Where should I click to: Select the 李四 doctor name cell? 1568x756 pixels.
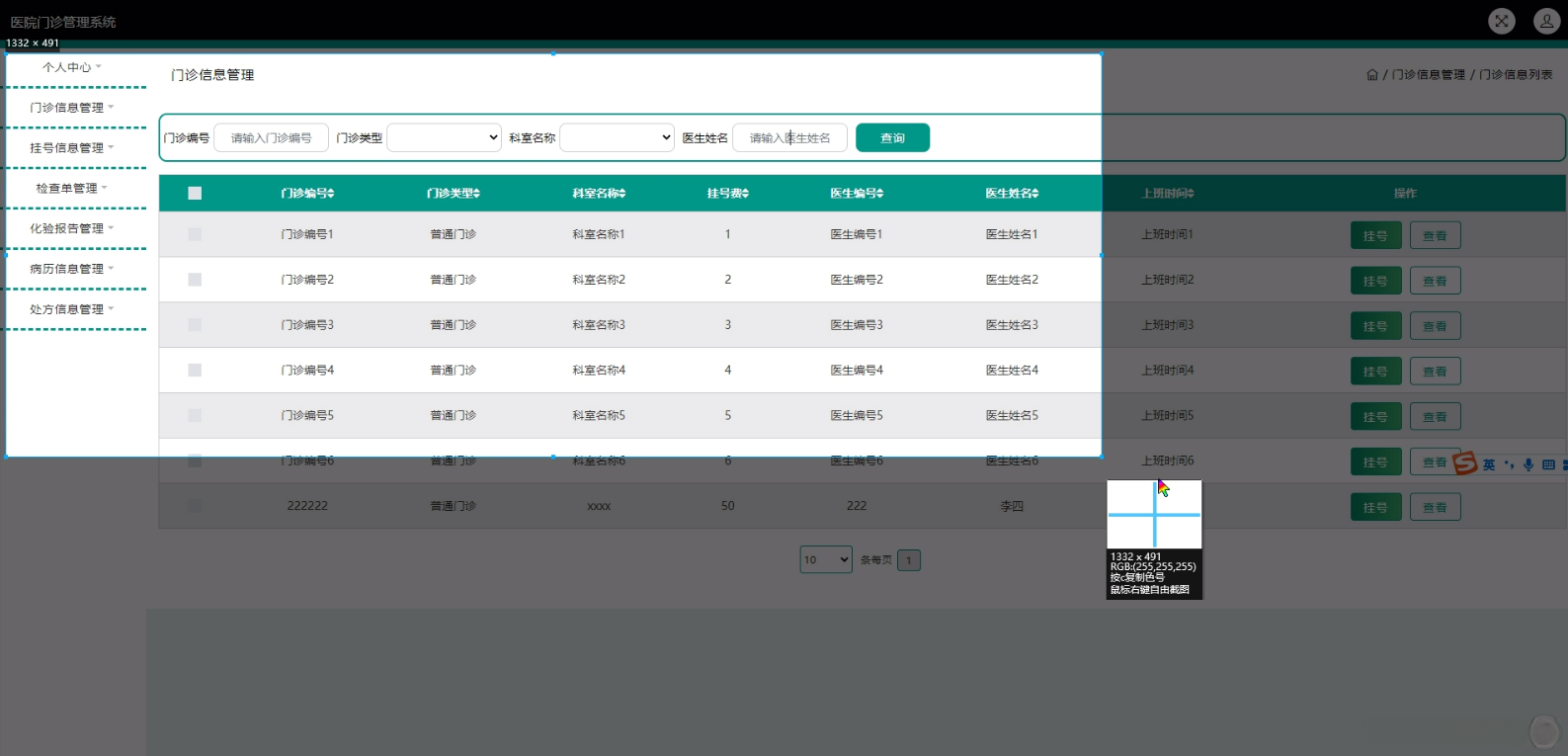pos(1012,506)
